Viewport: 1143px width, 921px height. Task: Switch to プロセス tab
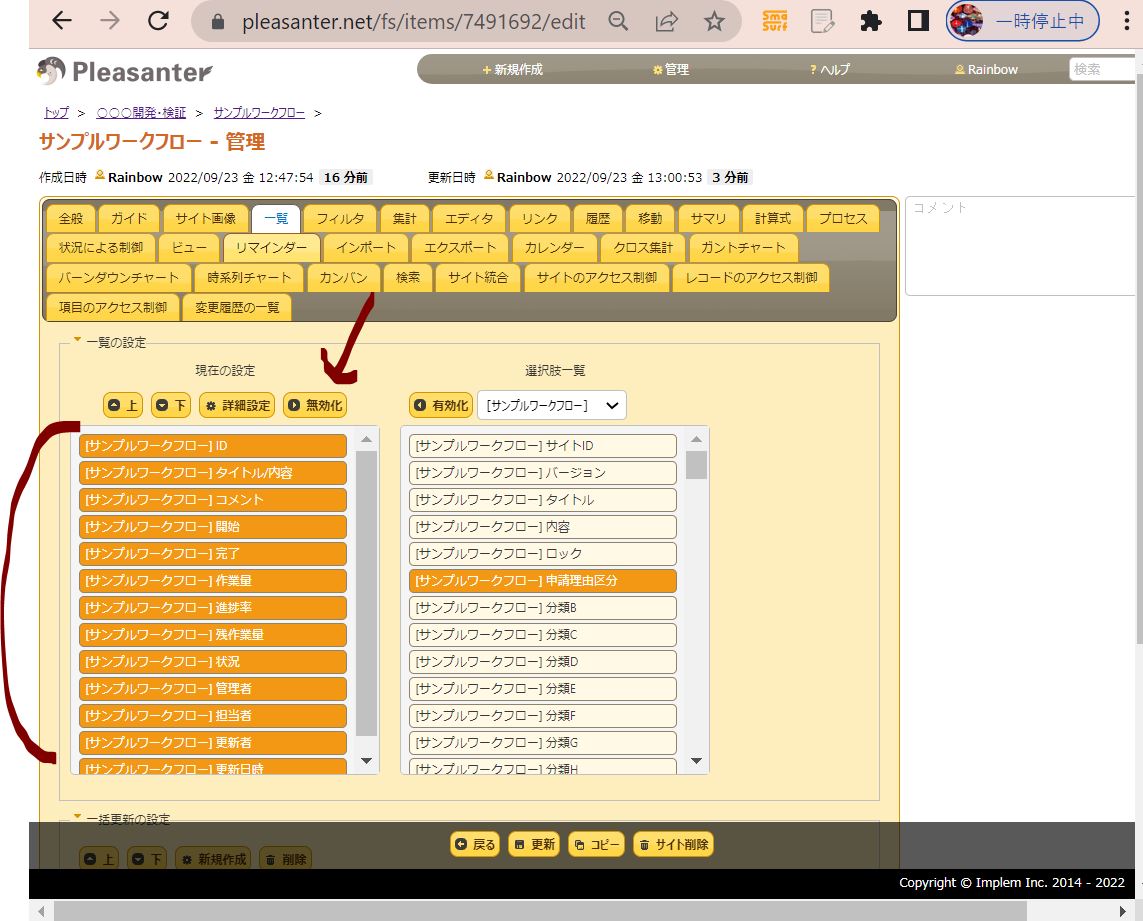coord(843,219)
